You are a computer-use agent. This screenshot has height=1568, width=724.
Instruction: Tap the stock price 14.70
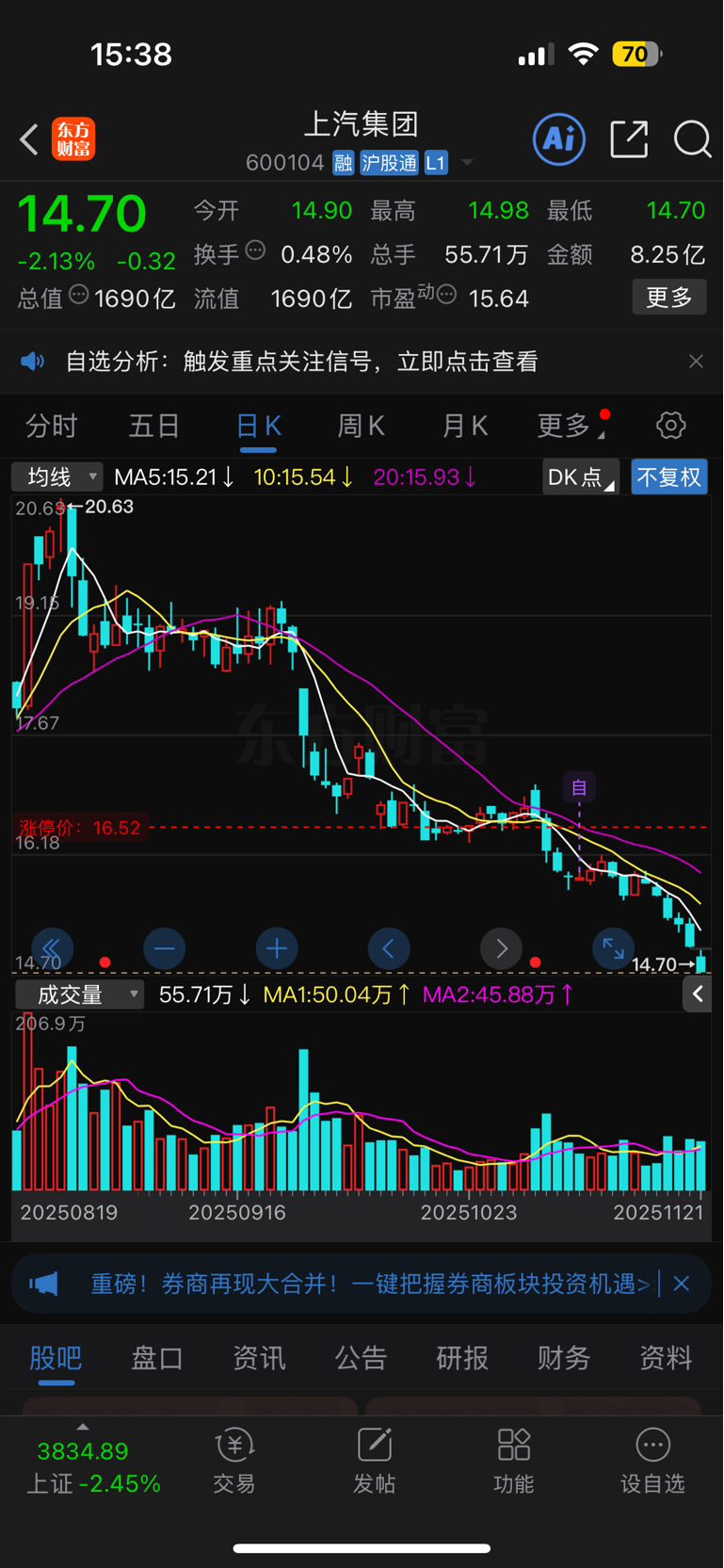pyautogui.click(x=82, y=213)
